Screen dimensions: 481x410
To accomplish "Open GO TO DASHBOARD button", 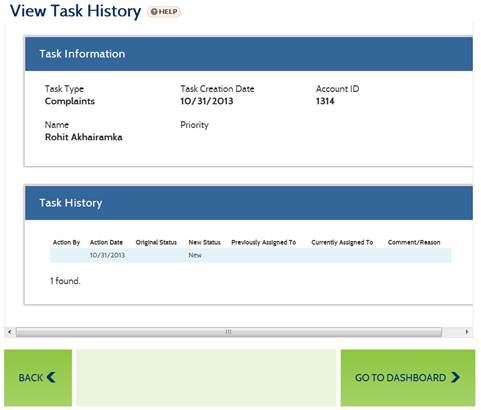I will (x=408, y=378).
